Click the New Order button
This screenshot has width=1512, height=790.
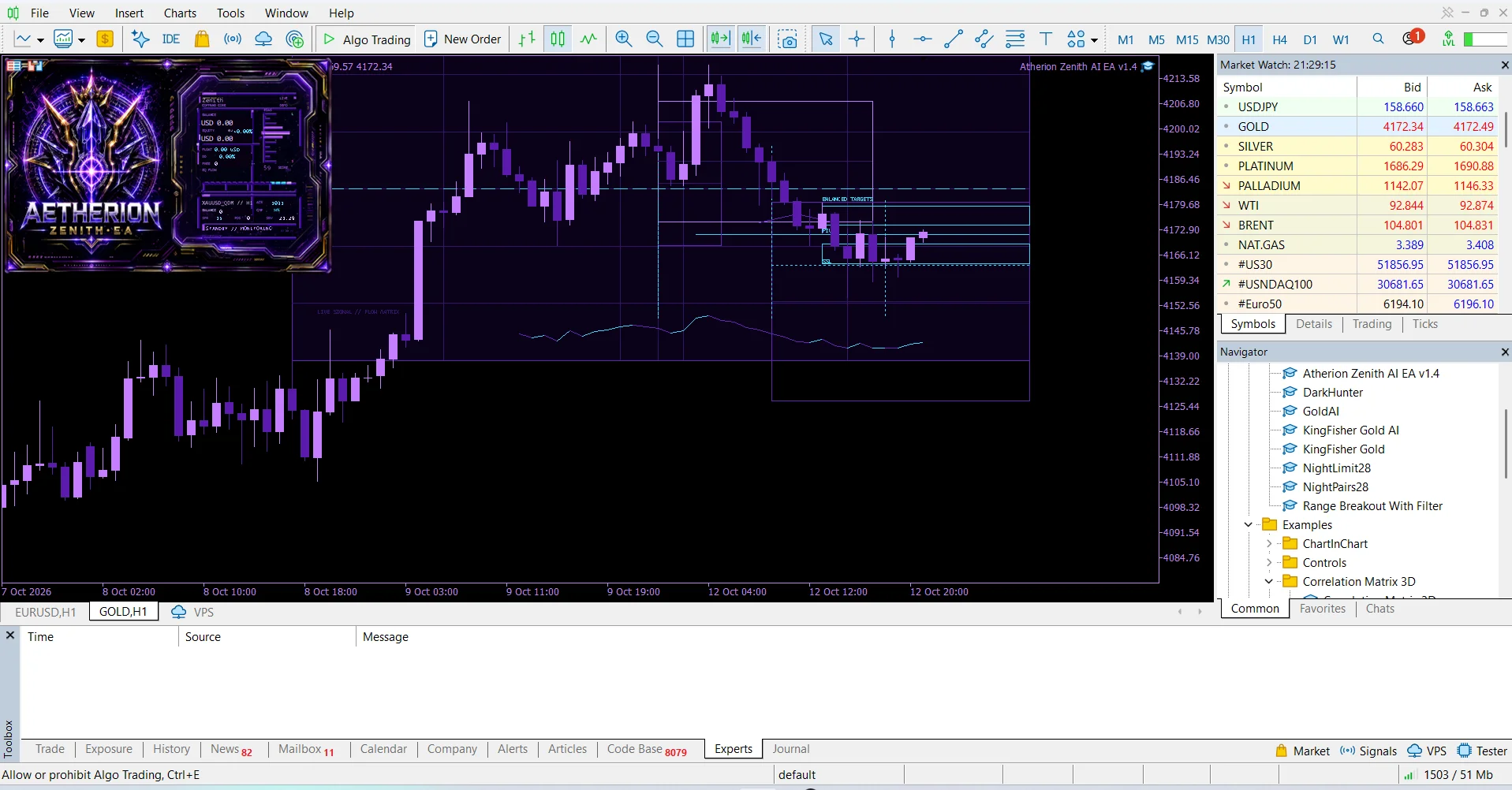click(463, 39)
